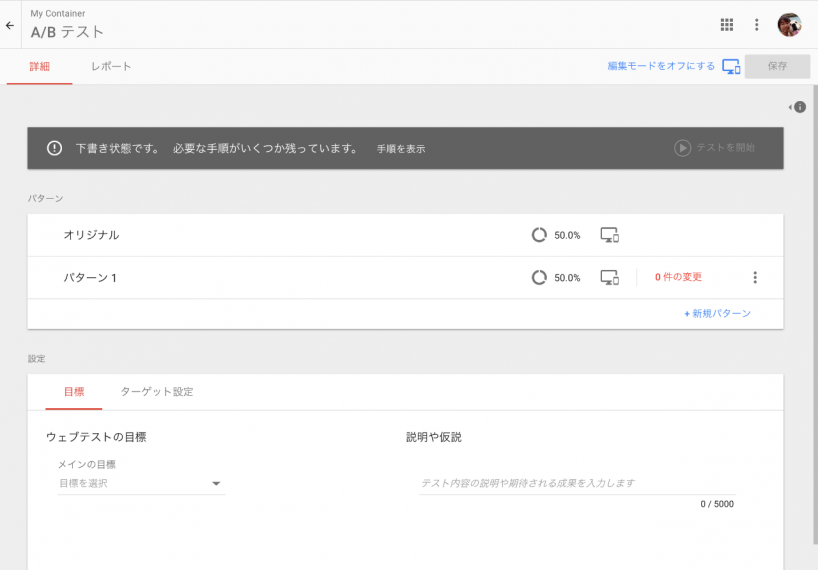The image size is (818, 570).
Task: Click パターン 1 50.0% traffic weight
Action: click(556, 277)
